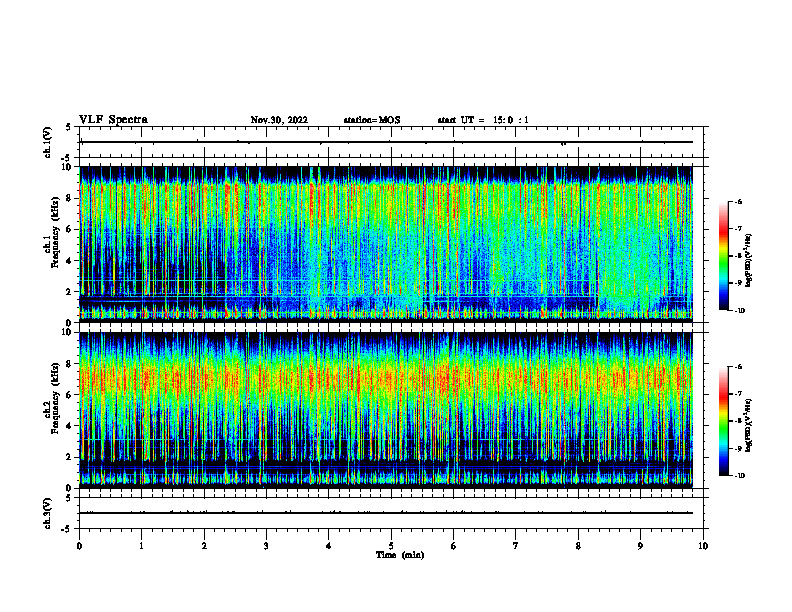Viewport: 792px width, 612px height.
Task: Click time axis tick label "3"
Action: point(266,546)
